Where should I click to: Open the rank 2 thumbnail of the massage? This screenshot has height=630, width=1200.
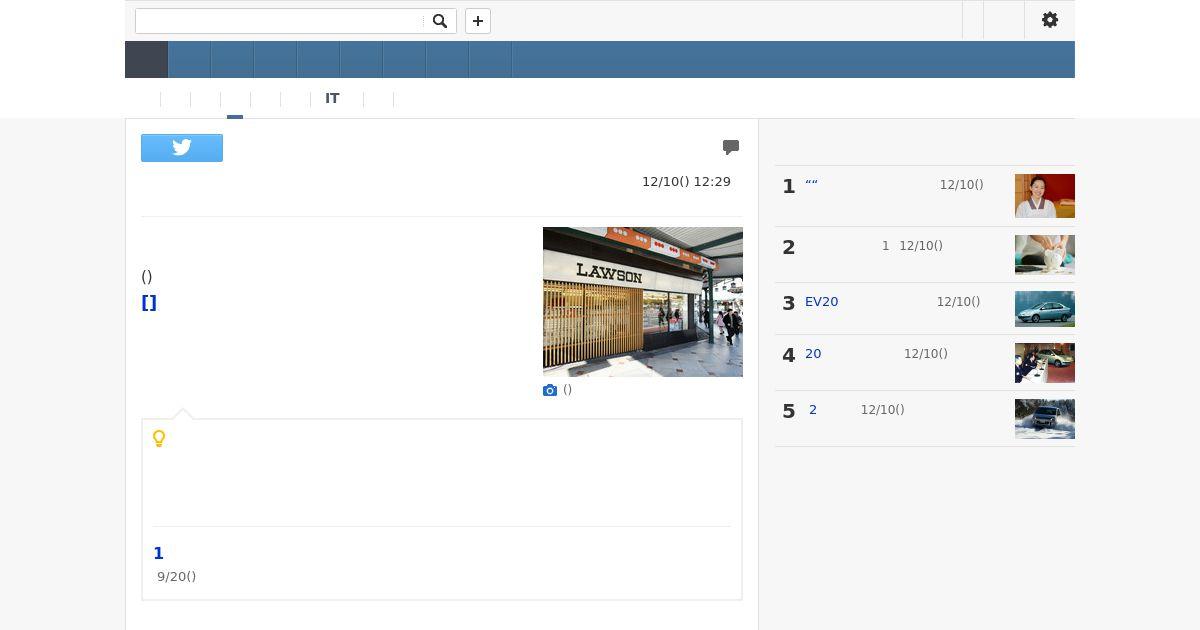click(x=1045, y=255)
